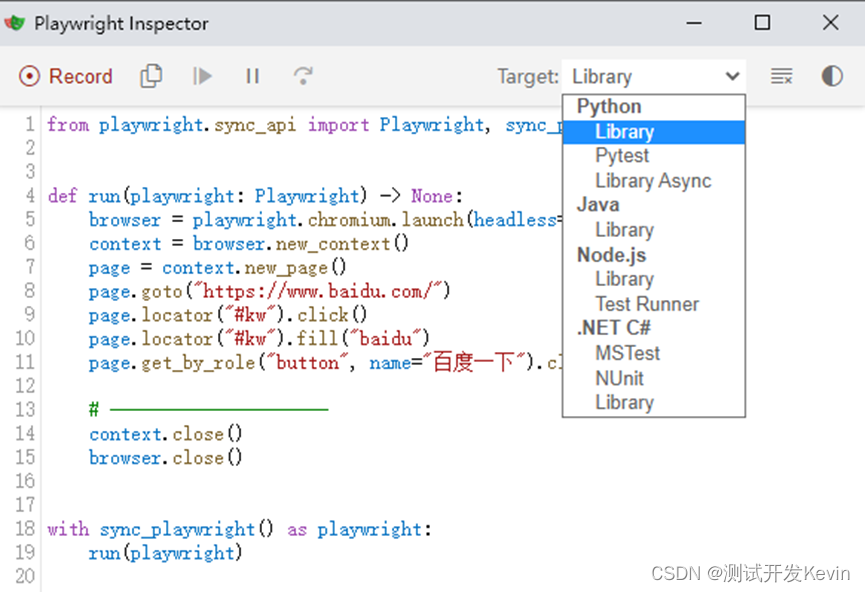Choose Pytest under Python
The width and height of the screenshot is (865, 592).
coord(622,156)
